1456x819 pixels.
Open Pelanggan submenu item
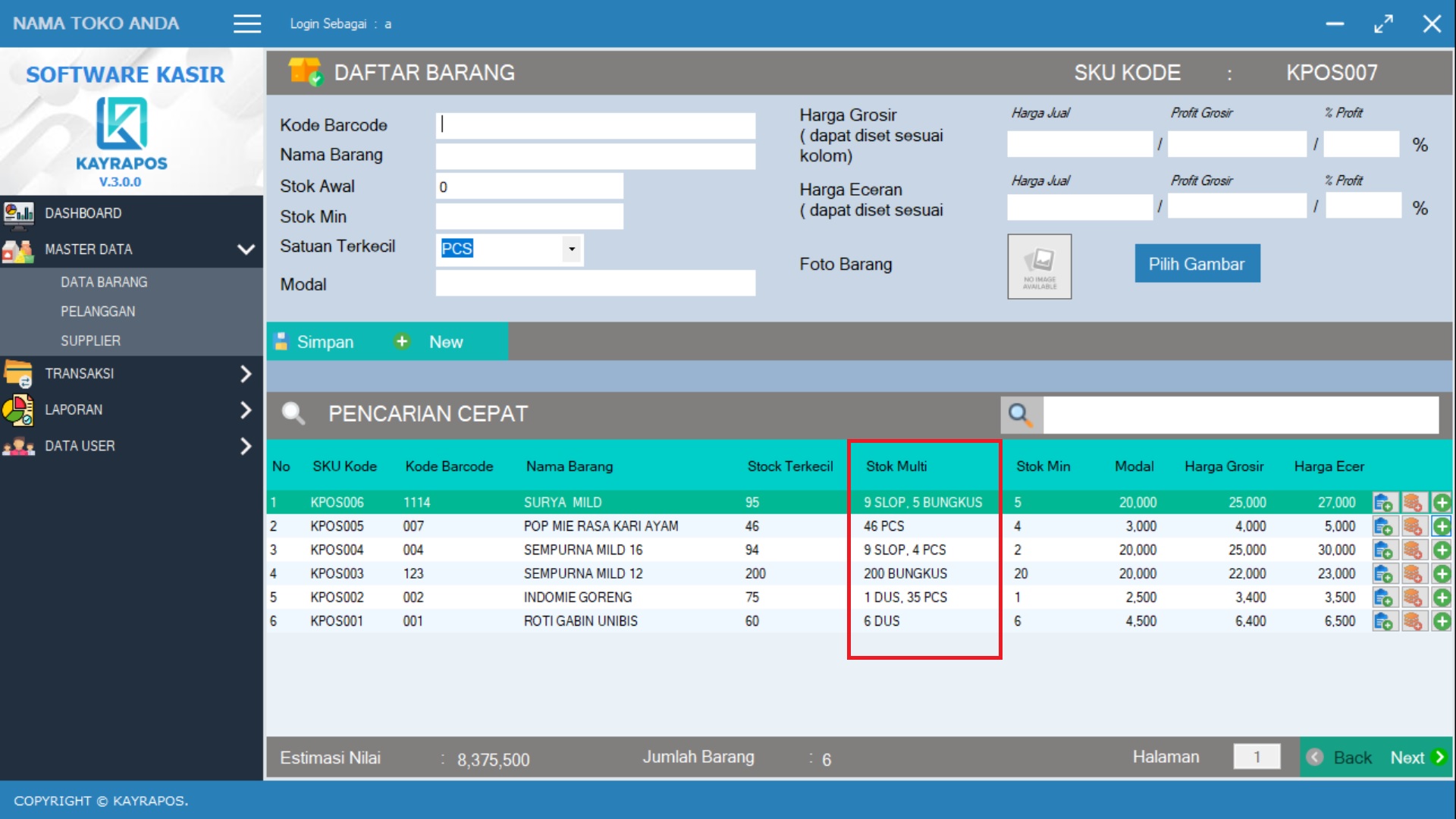tap(98, 312)
